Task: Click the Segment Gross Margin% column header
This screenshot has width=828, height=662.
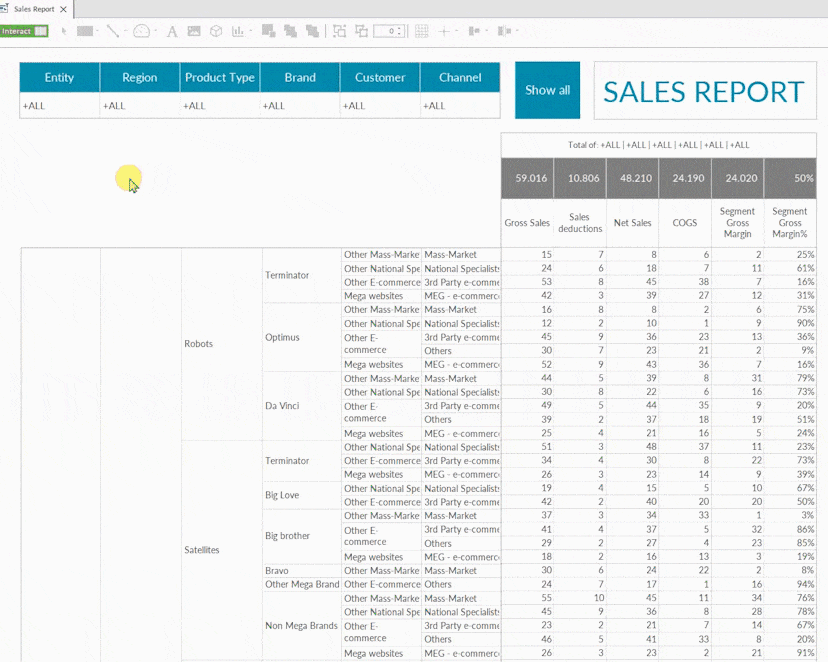Action: pos(789,223)
